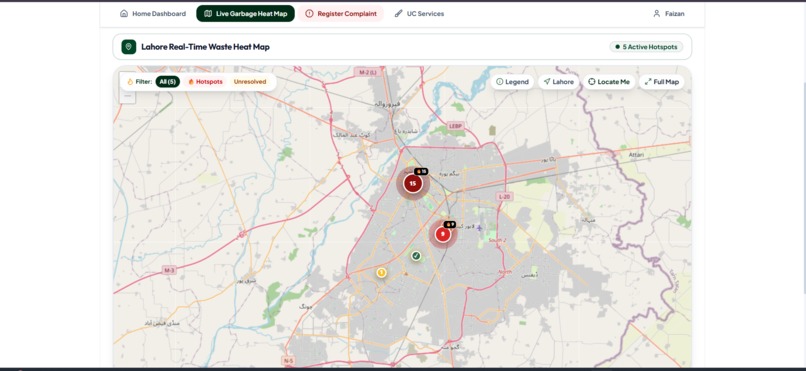Select the Live Garbage Heat Map tab

[x=245, y=14]
